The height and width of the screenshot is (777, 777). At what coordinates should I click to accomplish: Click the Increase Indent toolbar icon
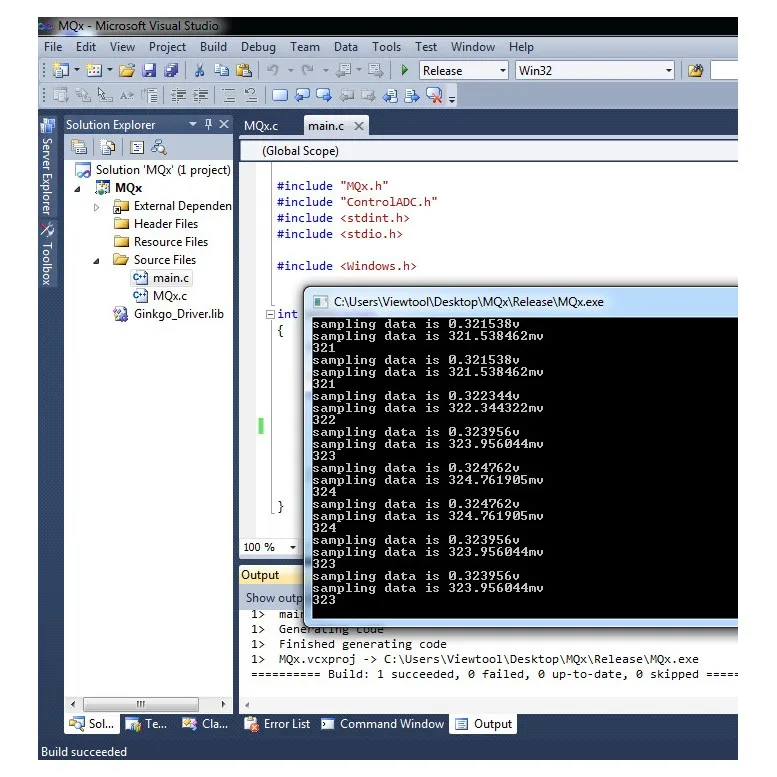[x=201, y=95]
